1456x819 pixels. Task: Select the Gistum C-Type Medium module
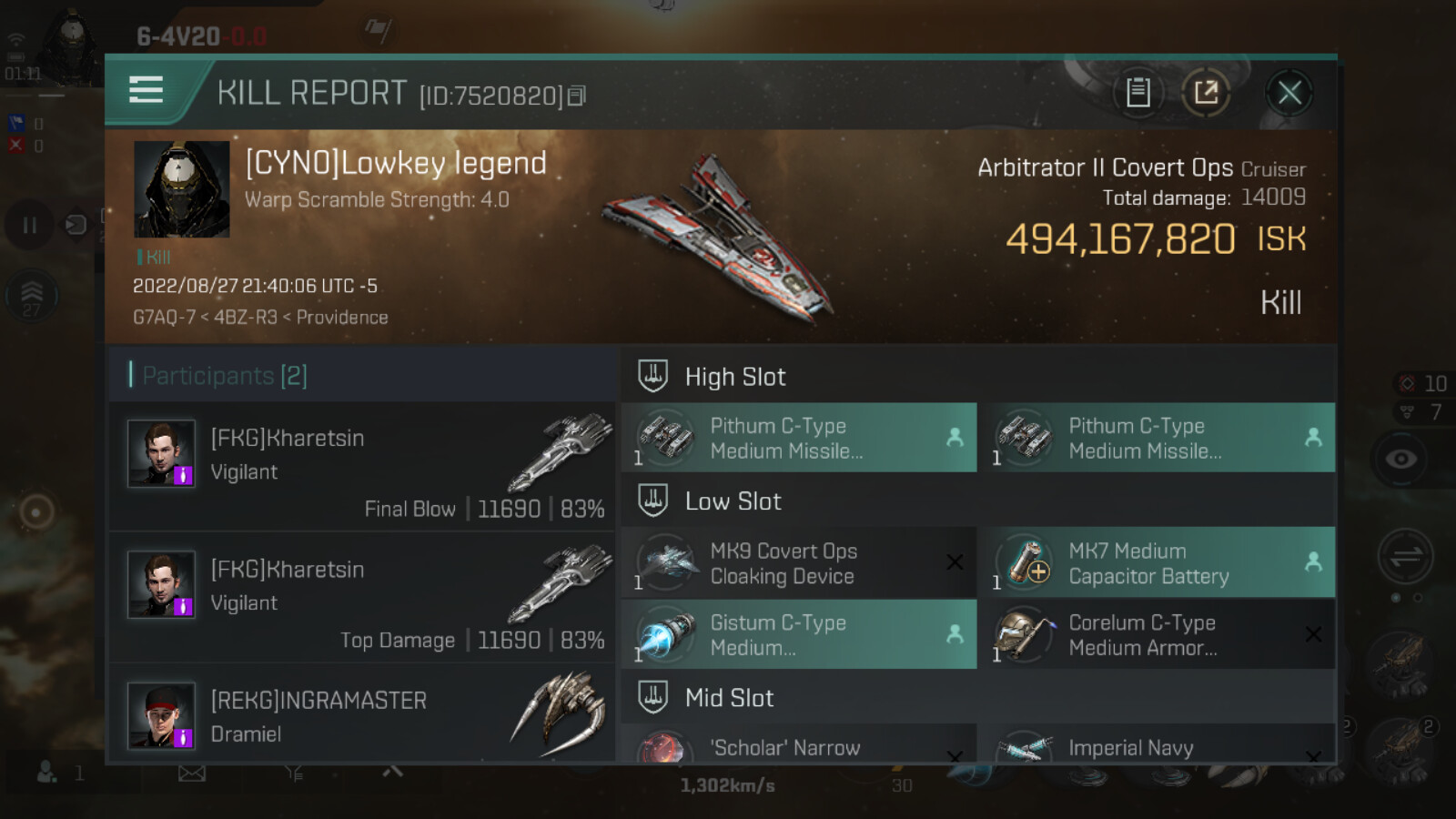click(x=799, y=634)
